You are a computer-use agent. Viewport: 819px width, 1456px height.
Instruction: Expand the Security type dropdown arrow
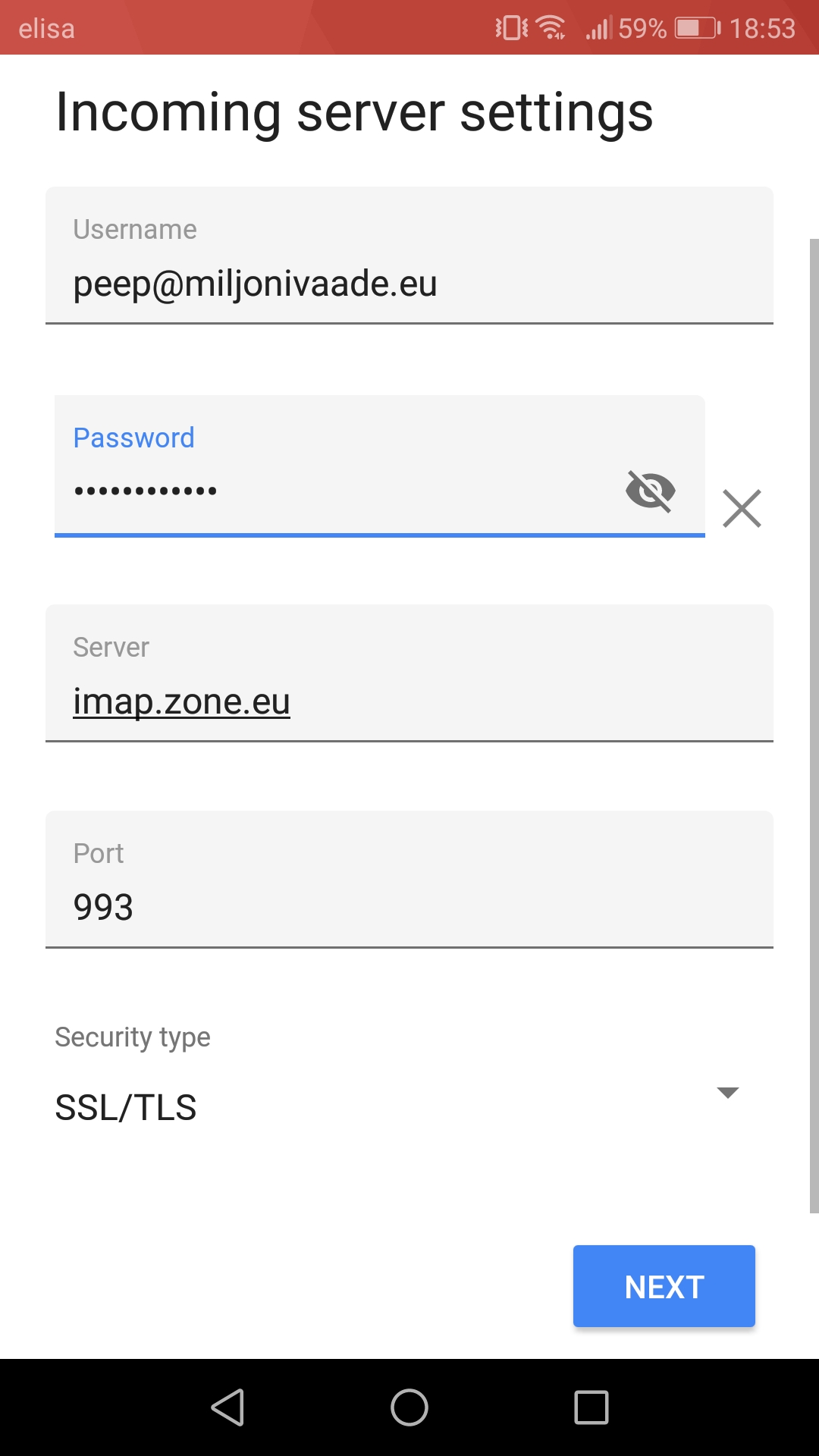[727, 1093]
